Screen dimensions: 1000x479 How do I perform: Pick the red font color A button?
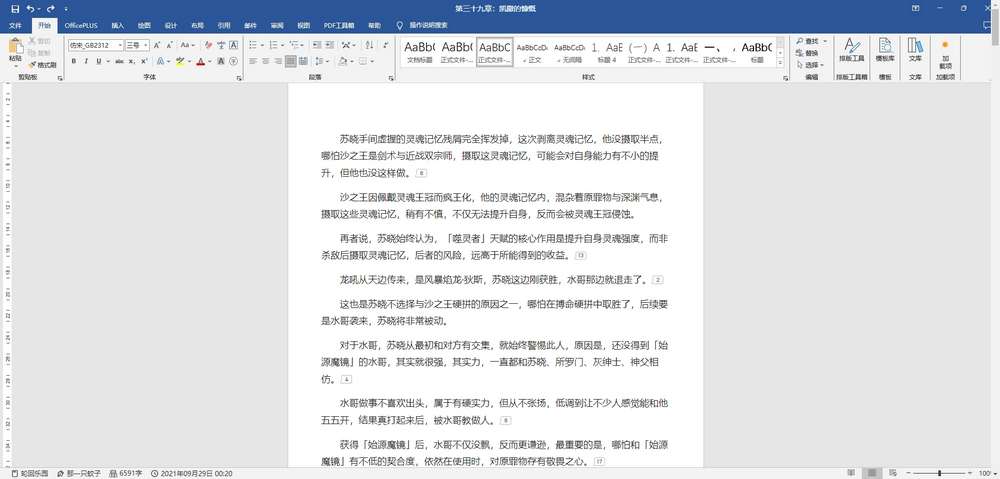pyautogui.click(x=200, y=61)
